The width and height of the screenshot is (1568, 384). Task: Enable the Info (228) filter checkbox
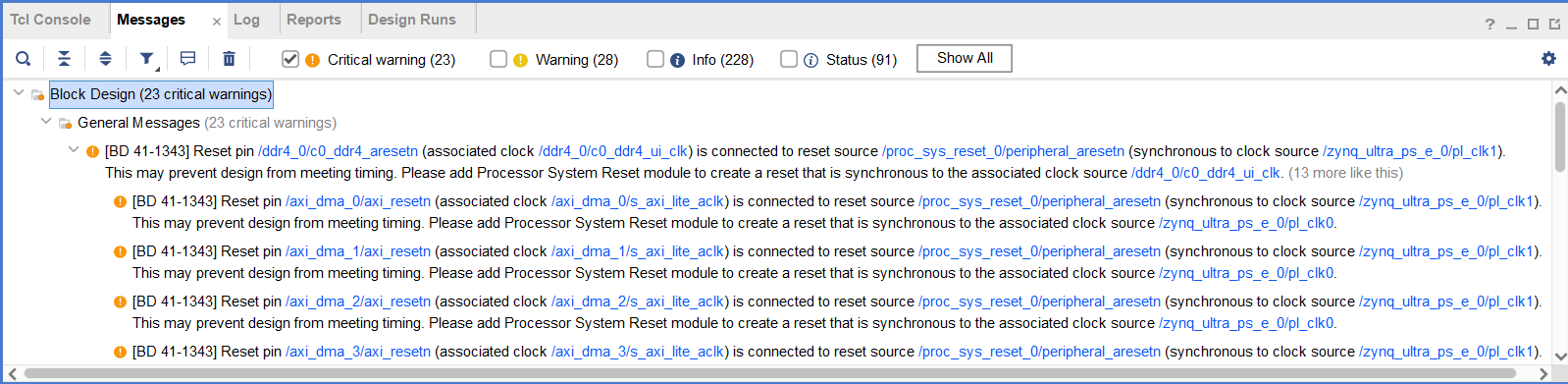click(655, 59)
